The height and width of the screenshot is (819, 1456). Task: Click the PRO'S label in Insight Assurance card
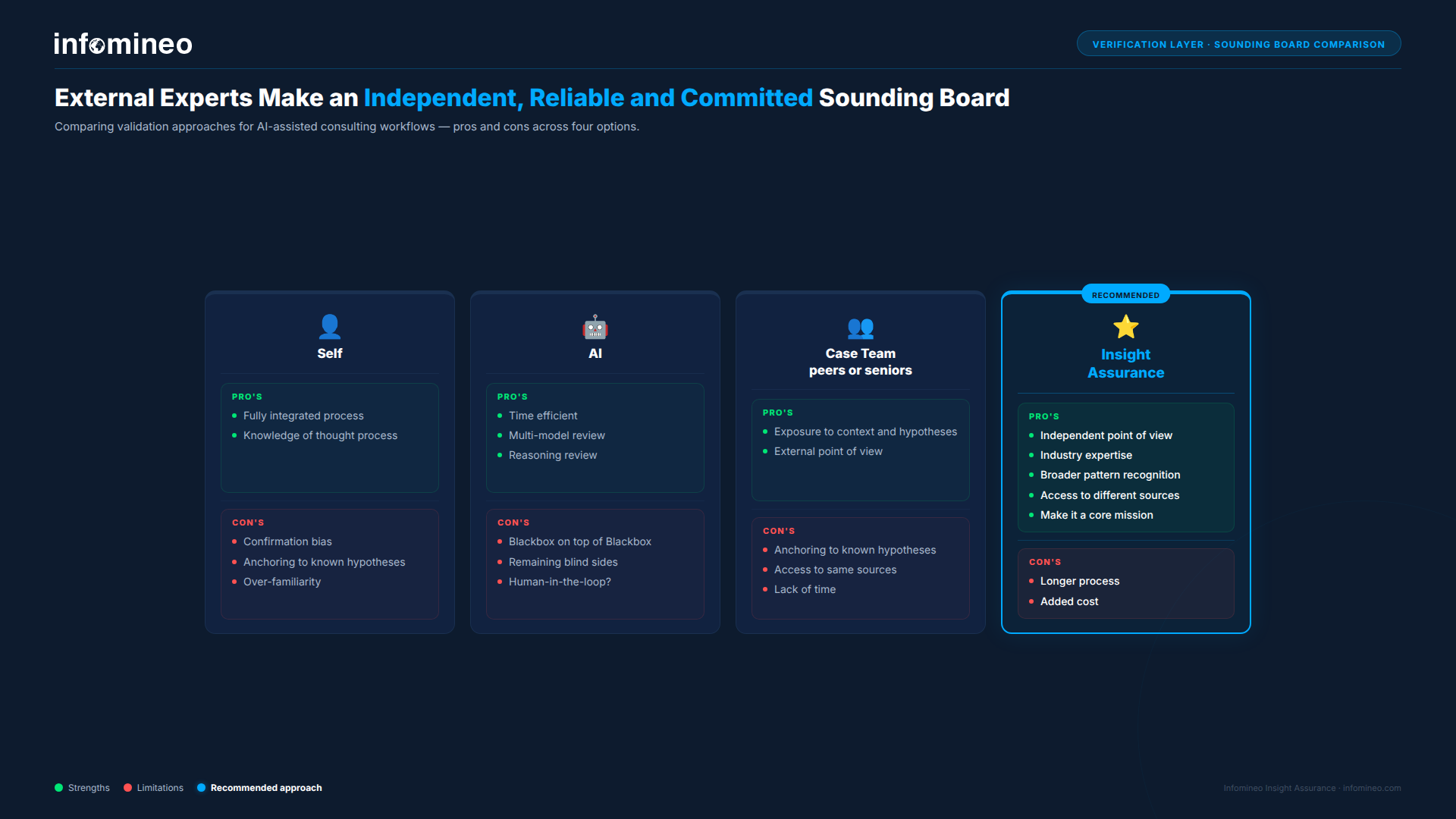pyautogui.click(x=1044, y=416)
